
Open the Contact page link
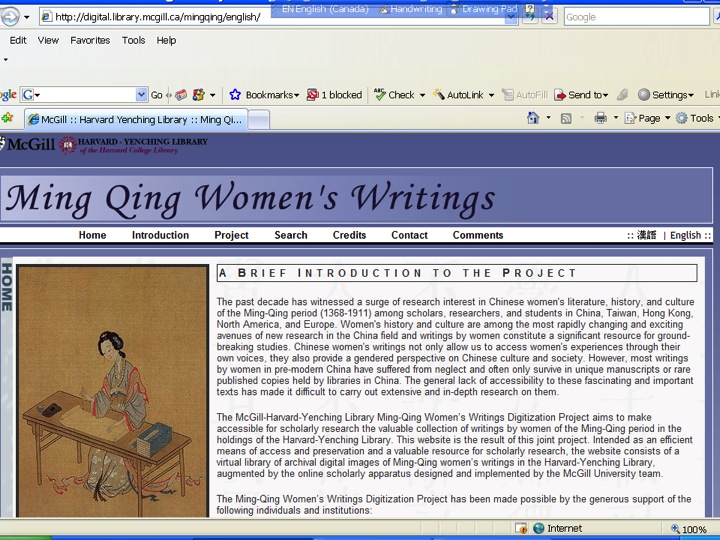(x=409, y=235)
